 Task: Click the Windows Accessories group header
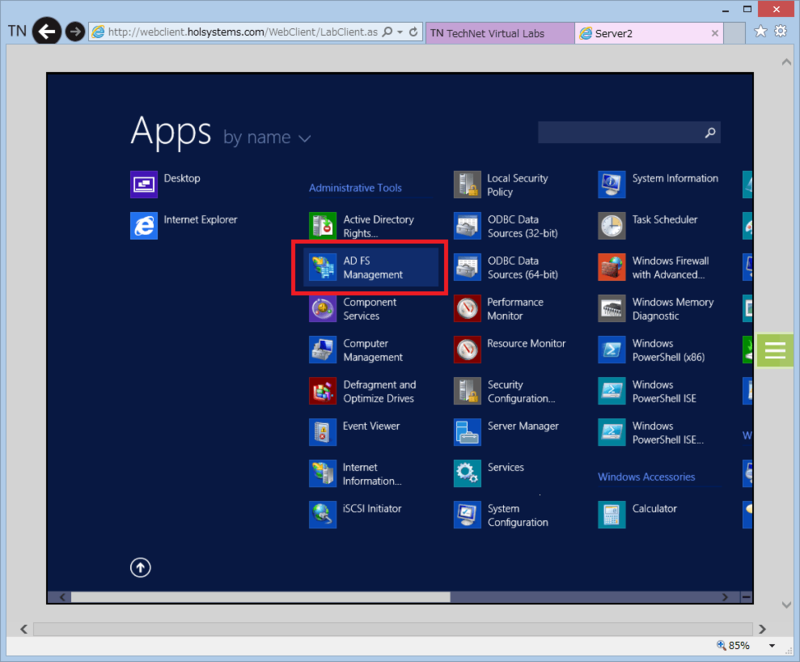point(646,477)
